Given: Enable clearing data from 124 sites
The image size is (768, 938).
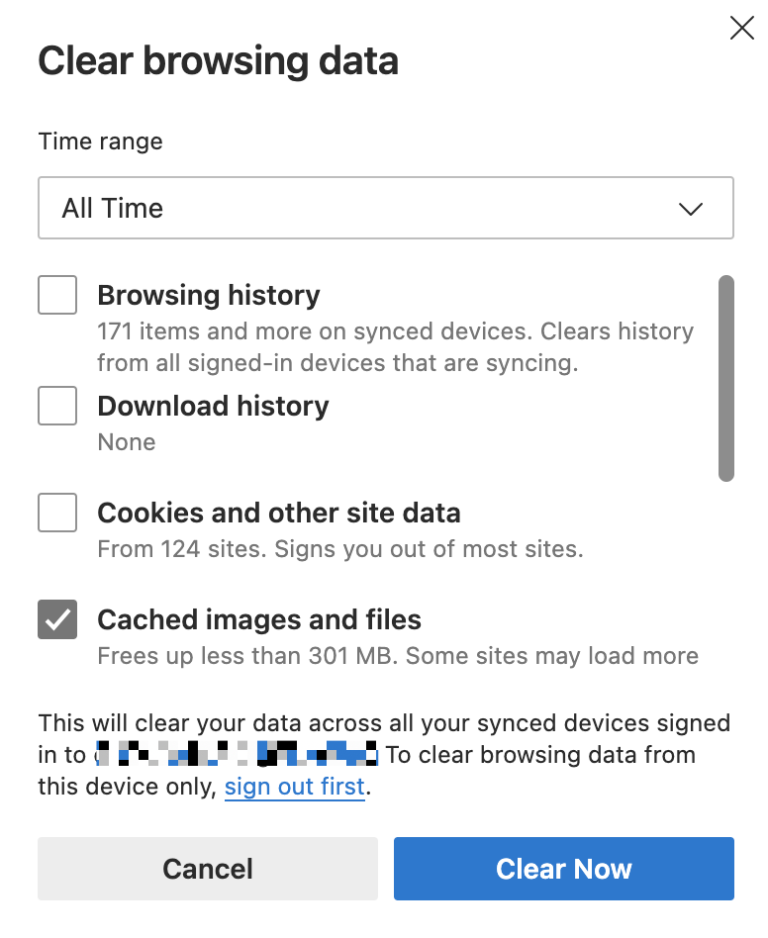Looking at the screenshot, I should [57, 512].
